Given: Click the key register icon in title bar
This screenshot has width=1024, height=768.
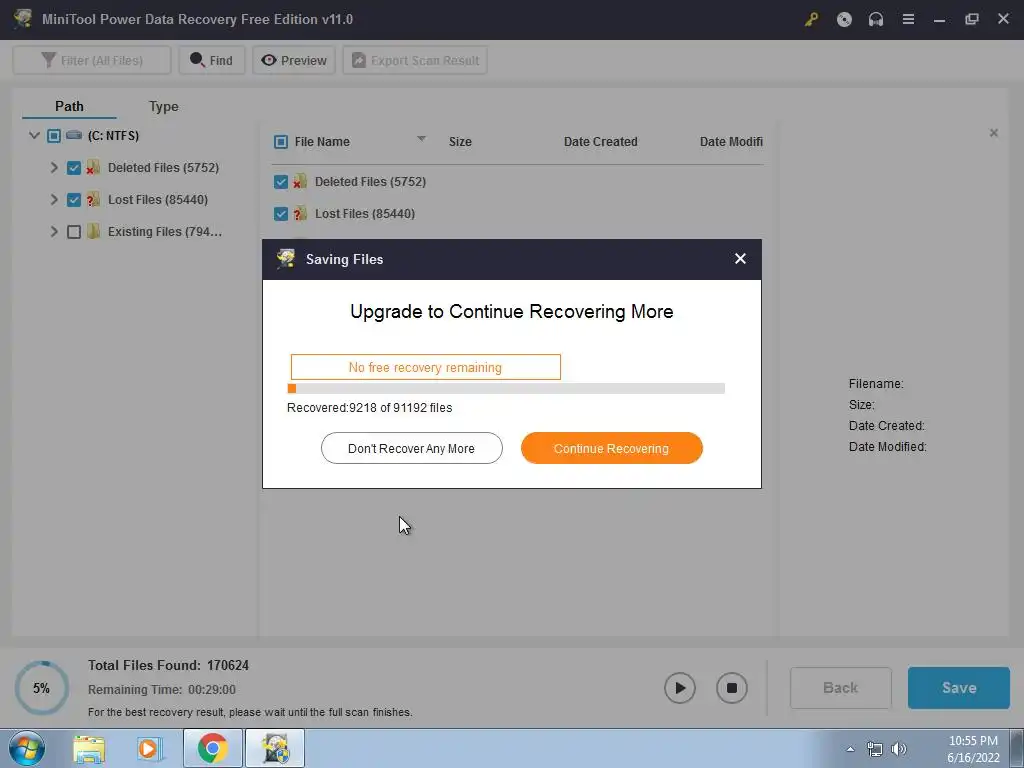Looking at the screenshot, I should 811,20.
